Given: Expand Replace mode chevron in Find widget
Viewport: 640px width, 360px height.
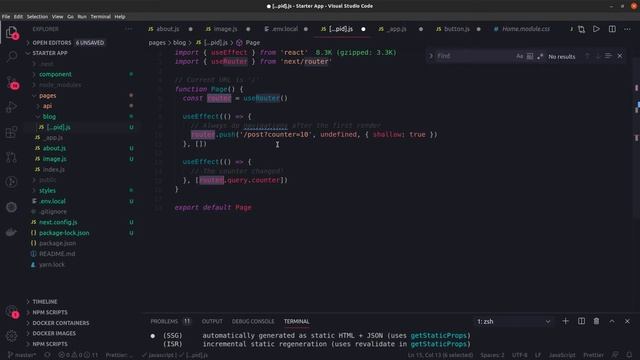Looking at the screenshot, I should [430, 56].
